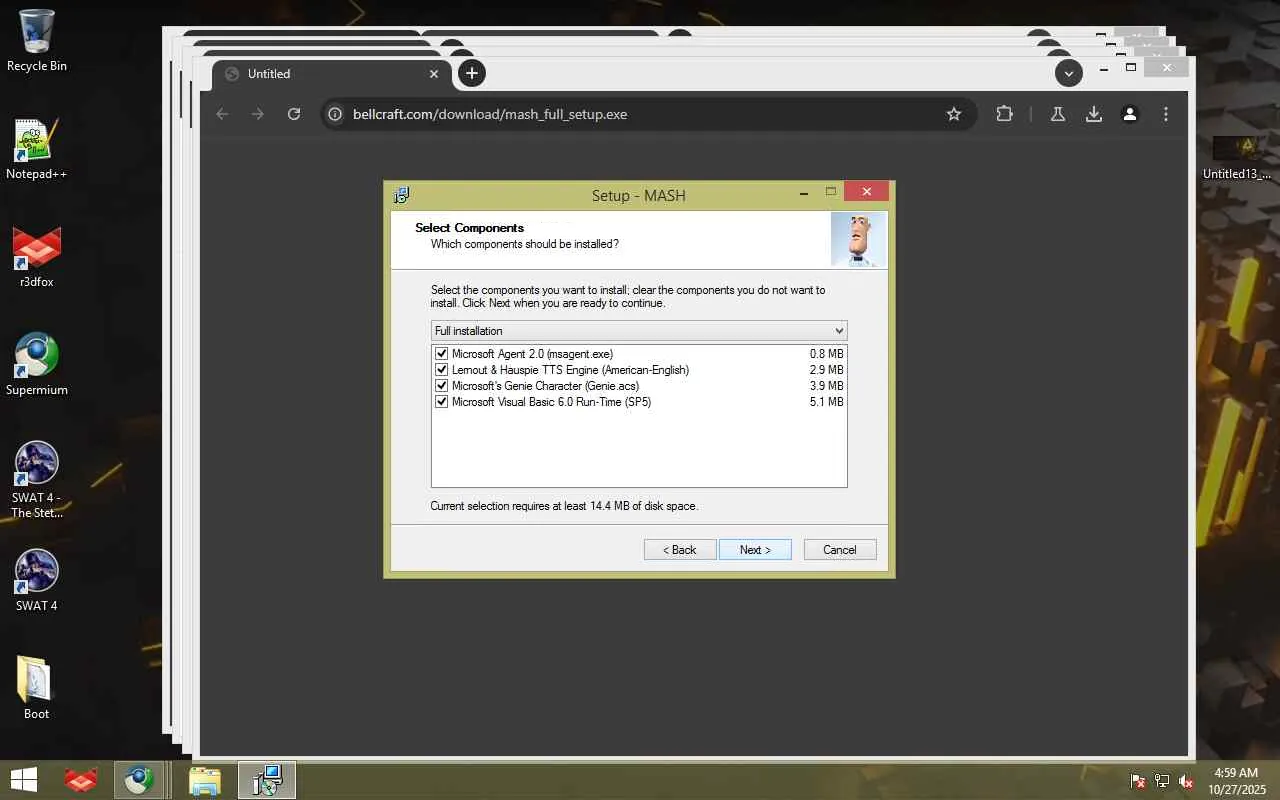The width and height of the screenshot is (1280, 800).
Task: Open the browser labs flask icon
Action: 1057,114
